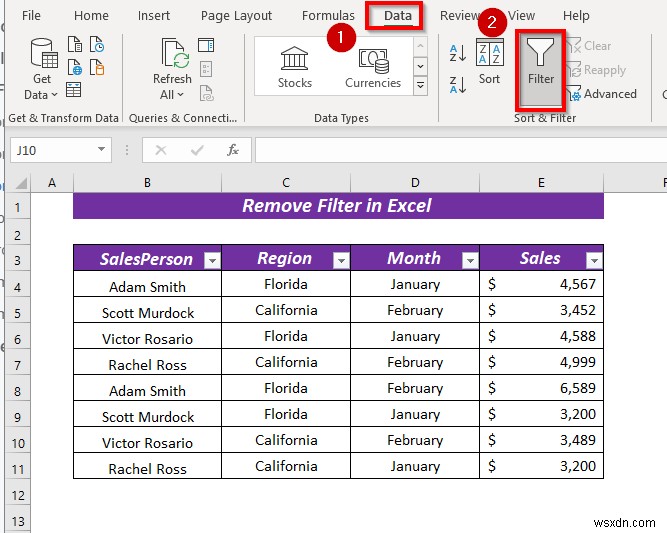
Task: Click in the formula bar input
Action: 461,150
